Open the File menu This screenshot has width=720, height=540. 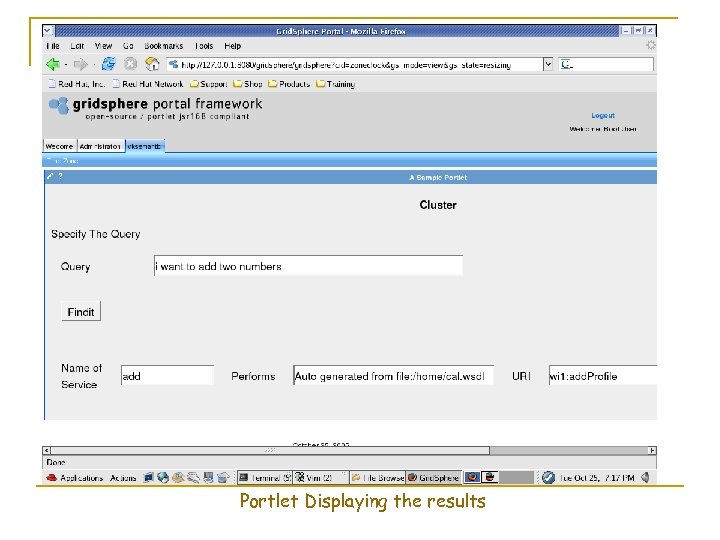tap(53, 46)
